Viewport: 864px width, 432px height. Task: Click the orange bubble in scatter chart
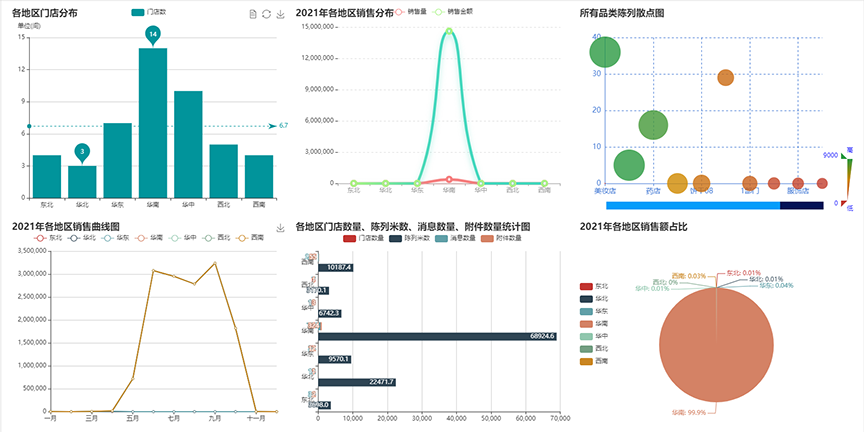click(x=725, y=77)
